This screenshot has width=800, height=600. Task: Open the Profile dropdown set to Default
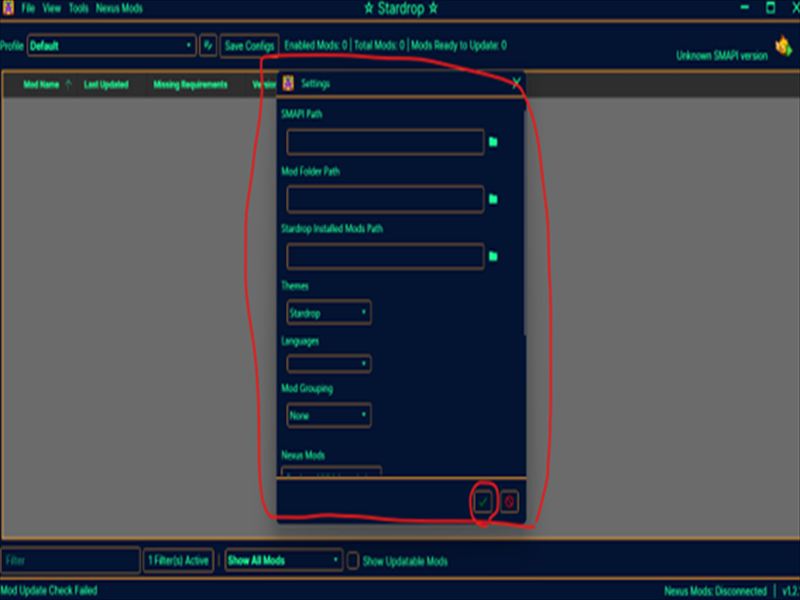point(111,45)
